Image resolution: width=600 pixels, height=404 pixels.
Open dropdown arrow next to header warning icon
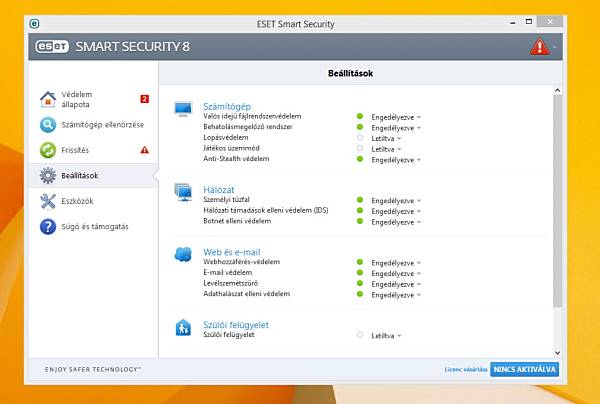[x=554, y=47]
